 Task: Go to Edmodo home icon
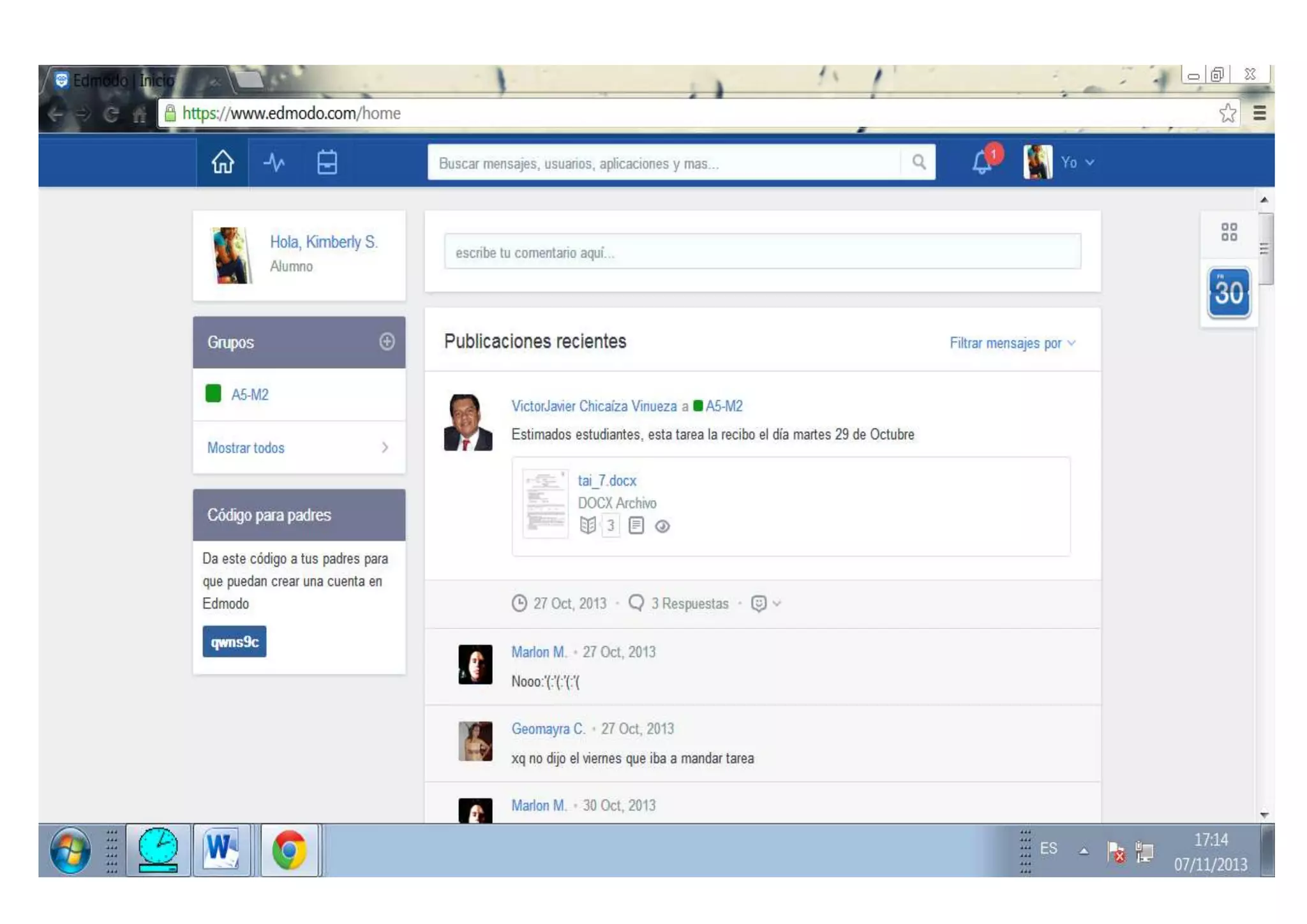222,162
